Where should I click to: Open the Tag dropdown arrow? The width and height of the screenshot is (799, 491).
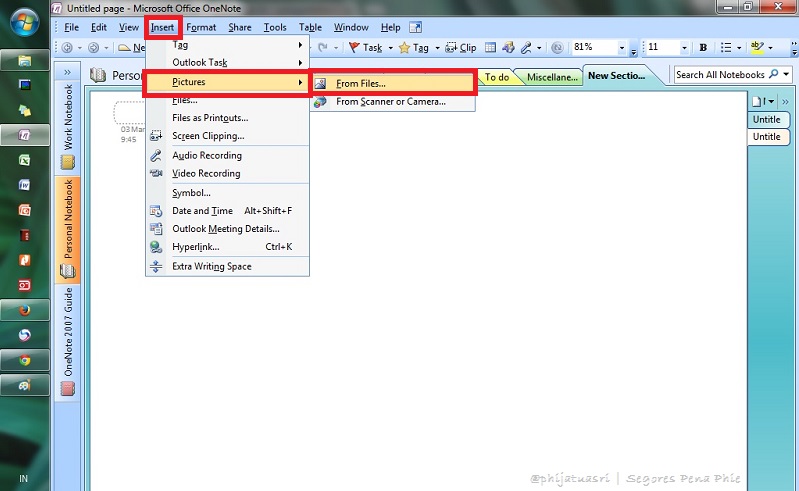pyautogui.click(x=437, y=48)
